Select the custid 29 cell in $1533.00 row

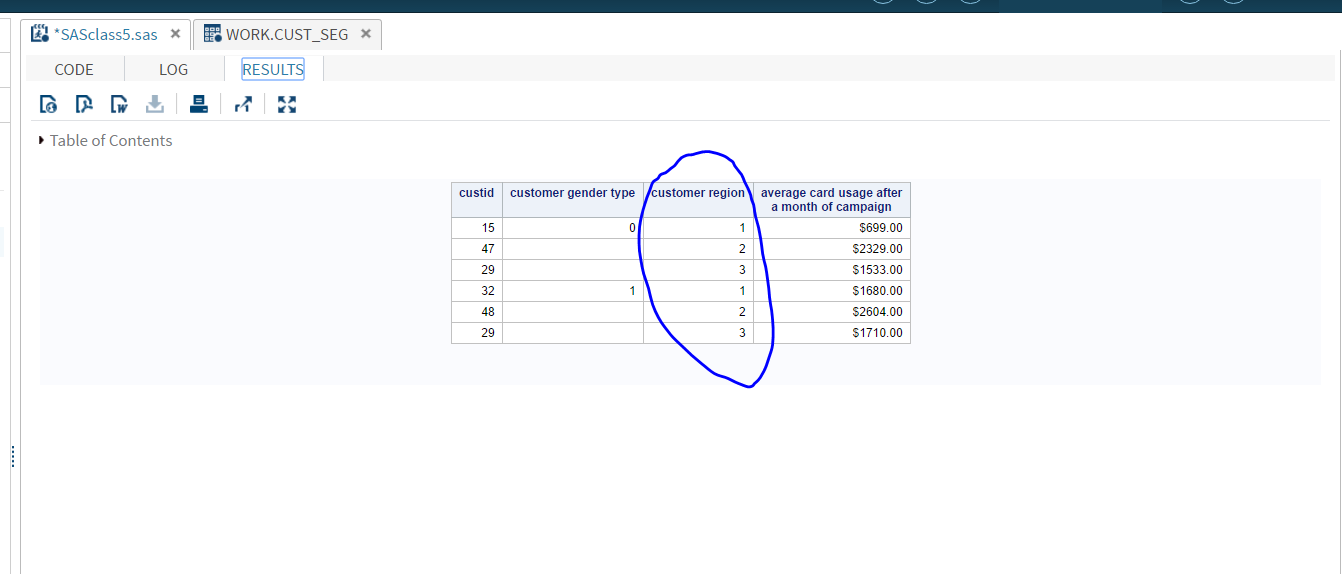477,270
